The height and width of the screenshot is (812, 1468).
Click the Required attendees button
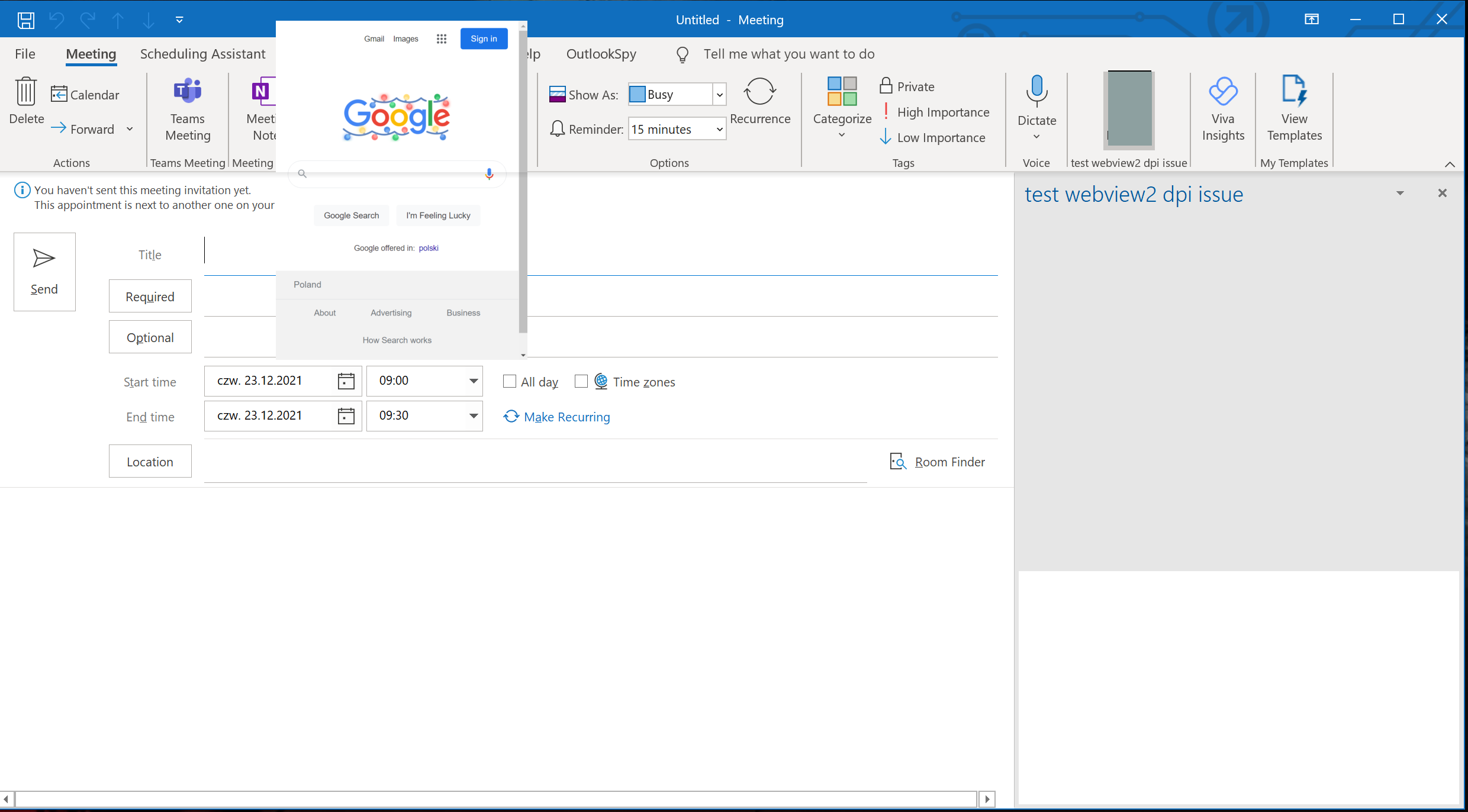(x=150, y=297)
